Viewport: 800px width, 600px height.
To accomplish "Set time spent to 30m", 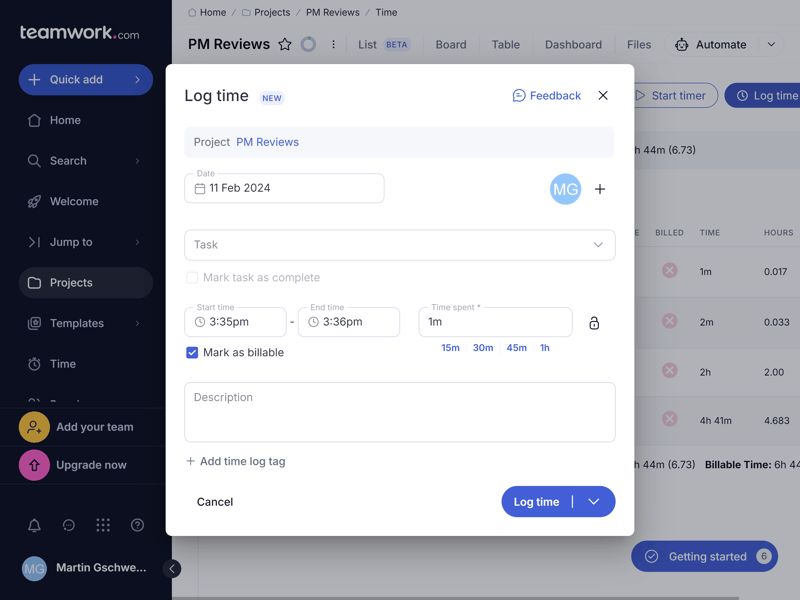I will tap(483, 348).
